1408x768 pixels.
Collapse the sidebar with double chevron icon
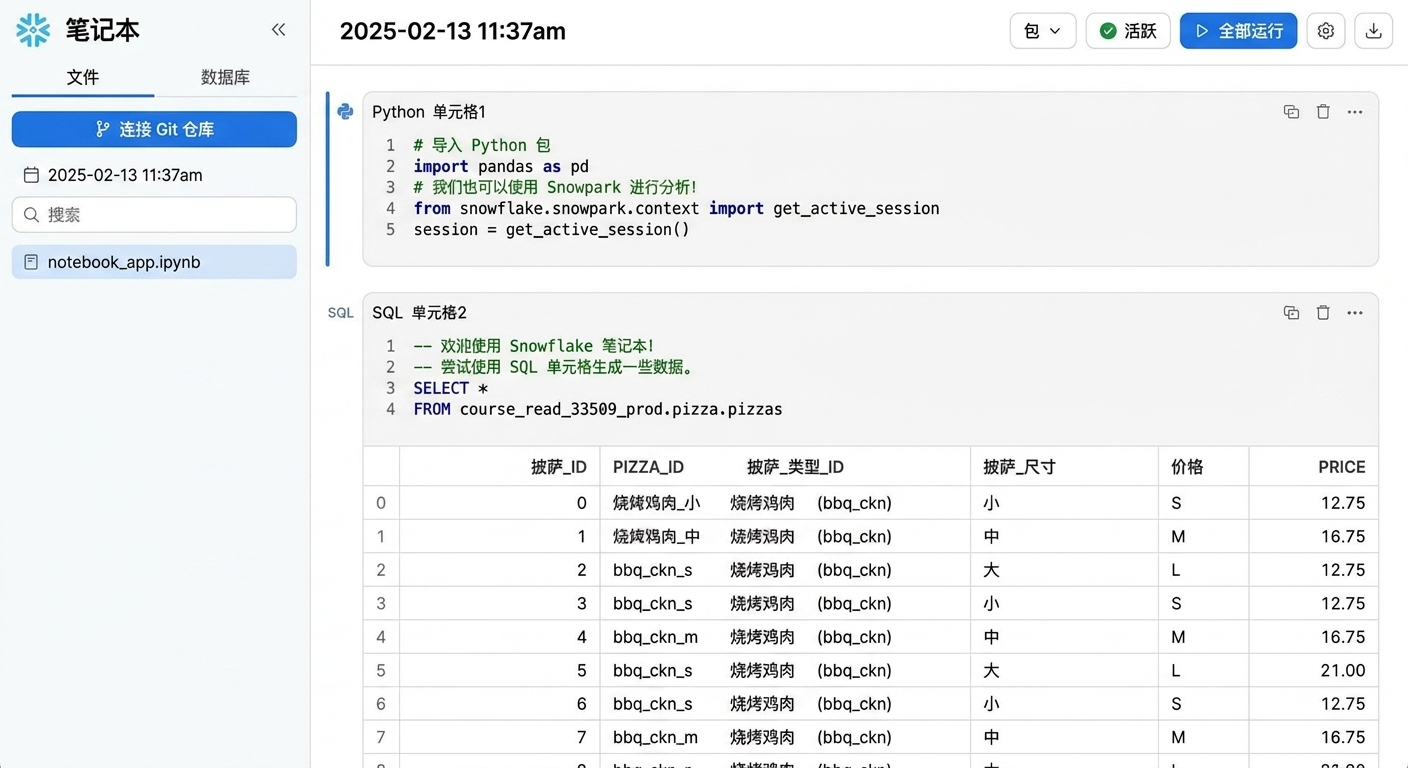[x=279, y=30]
